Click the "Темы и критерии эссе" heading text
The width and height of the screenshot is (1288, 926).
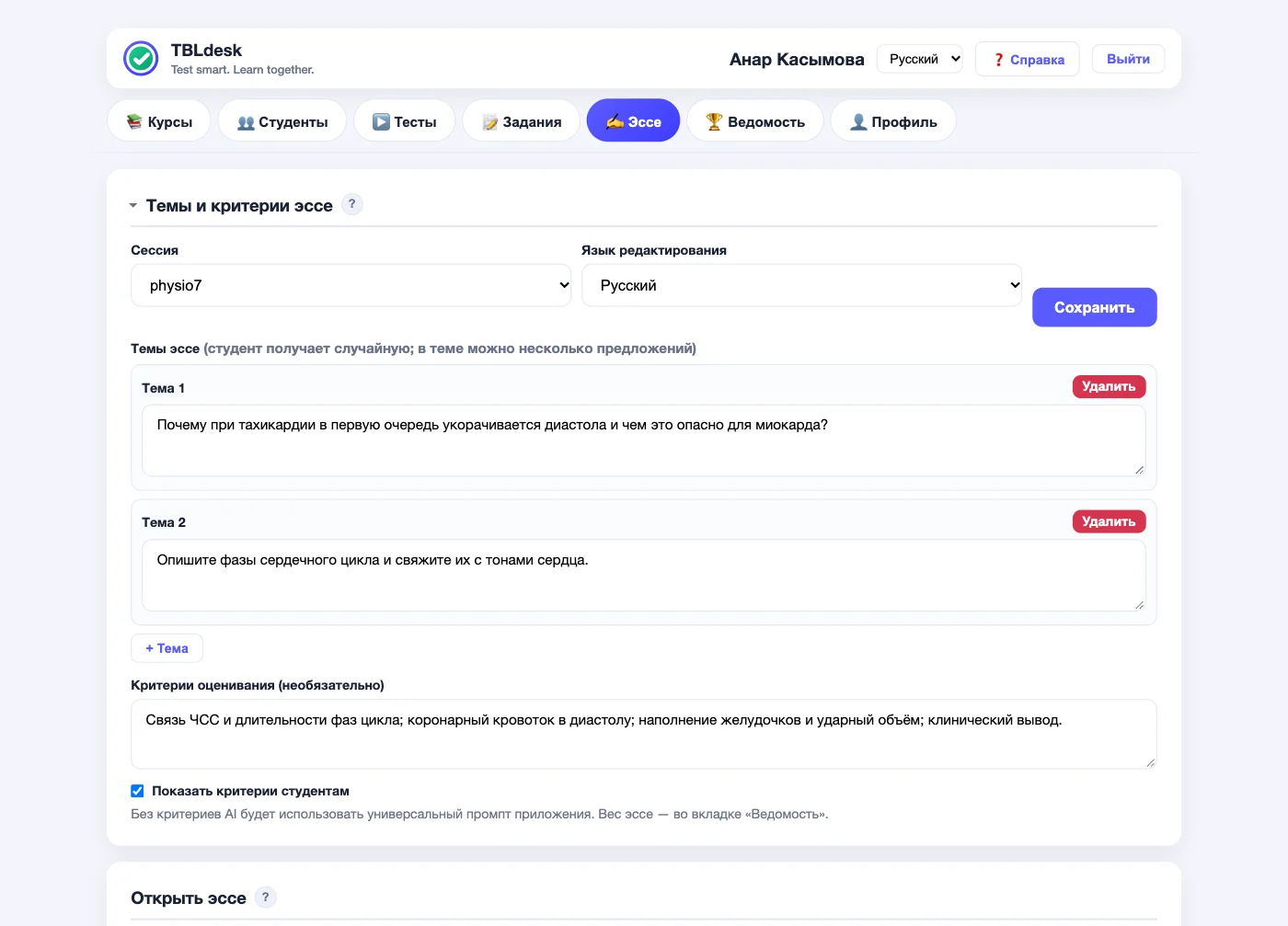coord(239,205)
